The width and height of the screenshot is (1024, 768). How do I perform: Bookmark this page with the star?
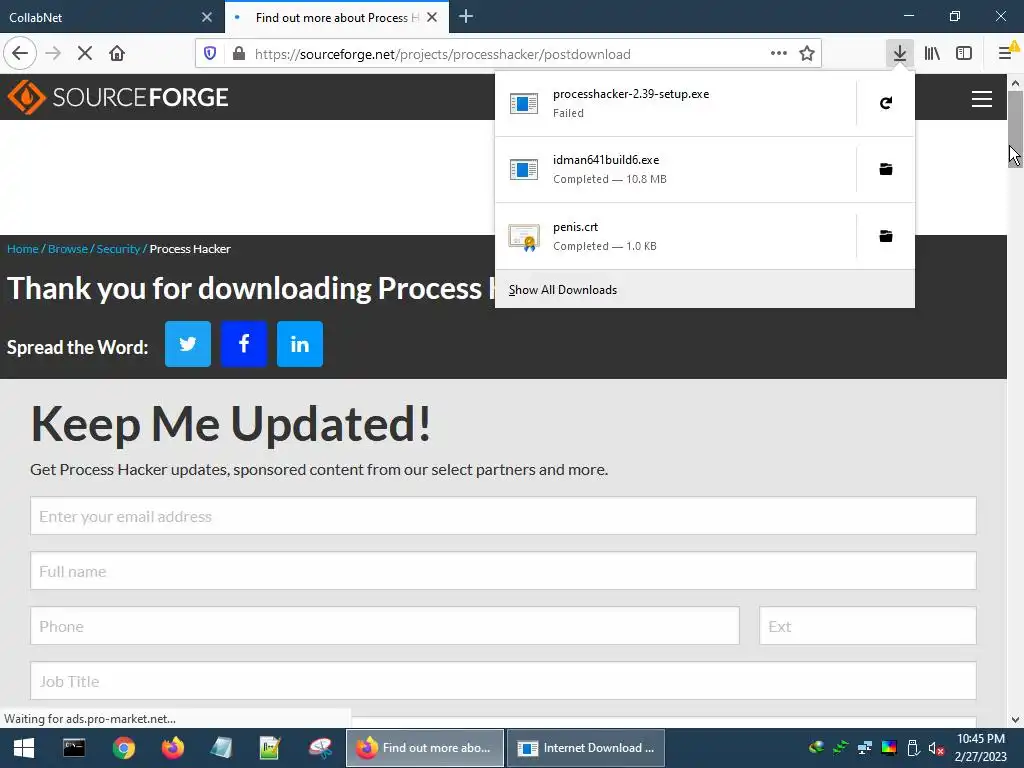click(x=807, y=54)
